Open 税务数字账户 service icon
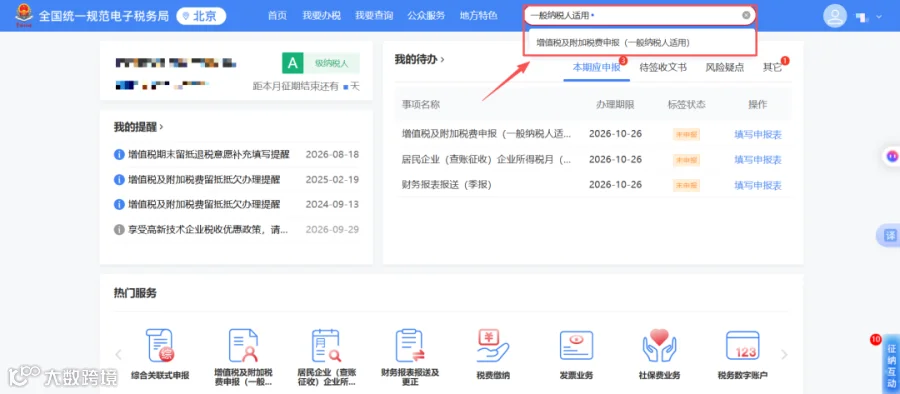The height and width of the screenshot is (394, 900). point(742,346)
